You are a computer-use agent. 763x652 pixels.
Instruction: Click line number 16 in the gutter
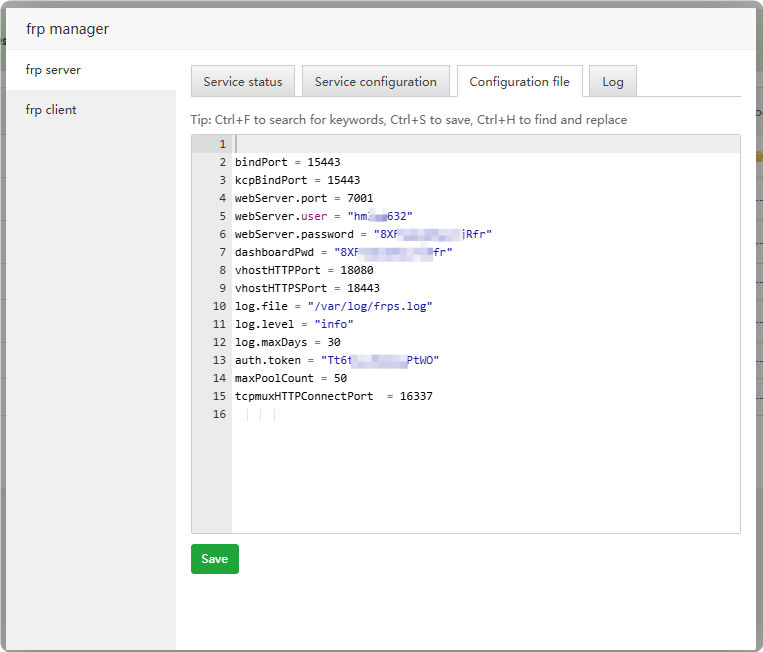219,414
